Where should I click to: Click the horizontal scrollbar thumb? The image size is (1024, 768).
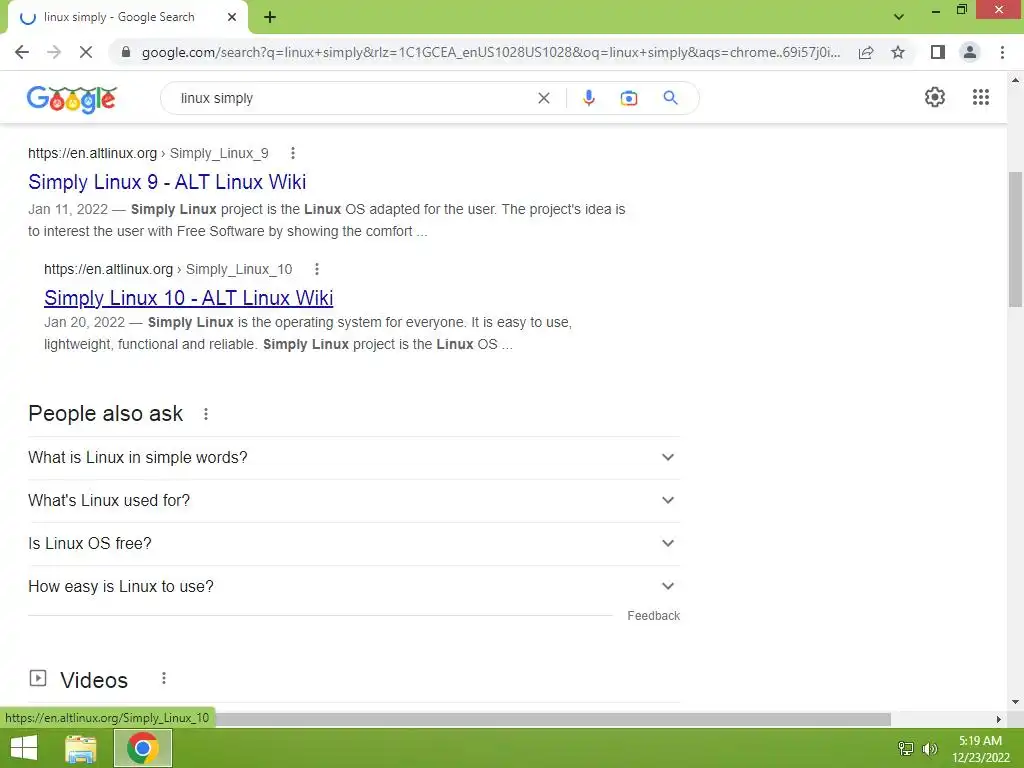[x=552, y=719]
